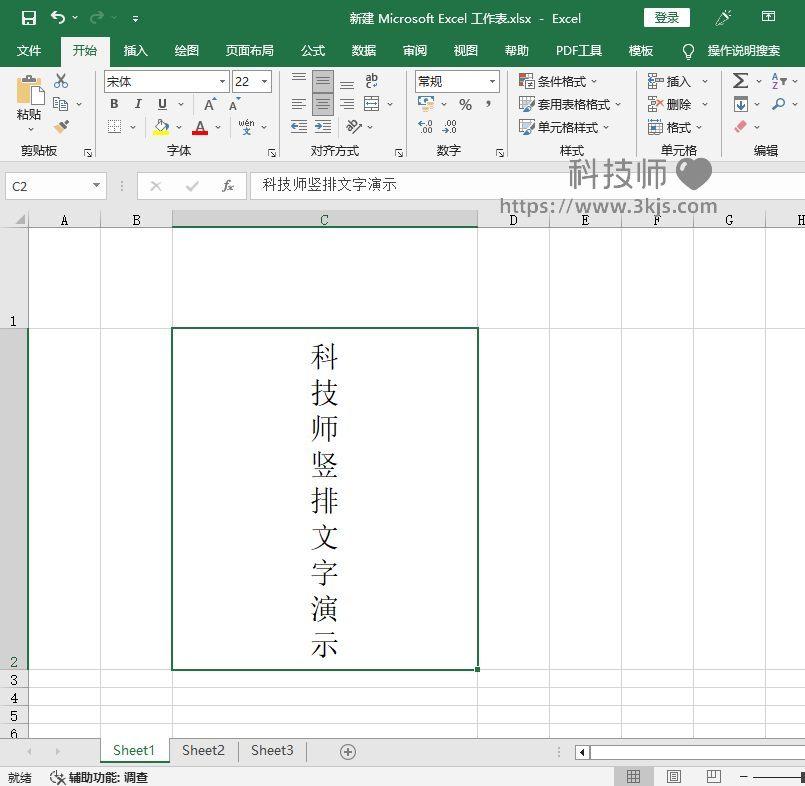Viewport: 805px width, 786px height.
Task: Switch to the 公式 Formulas tab
Action: (x=313, y=50)
